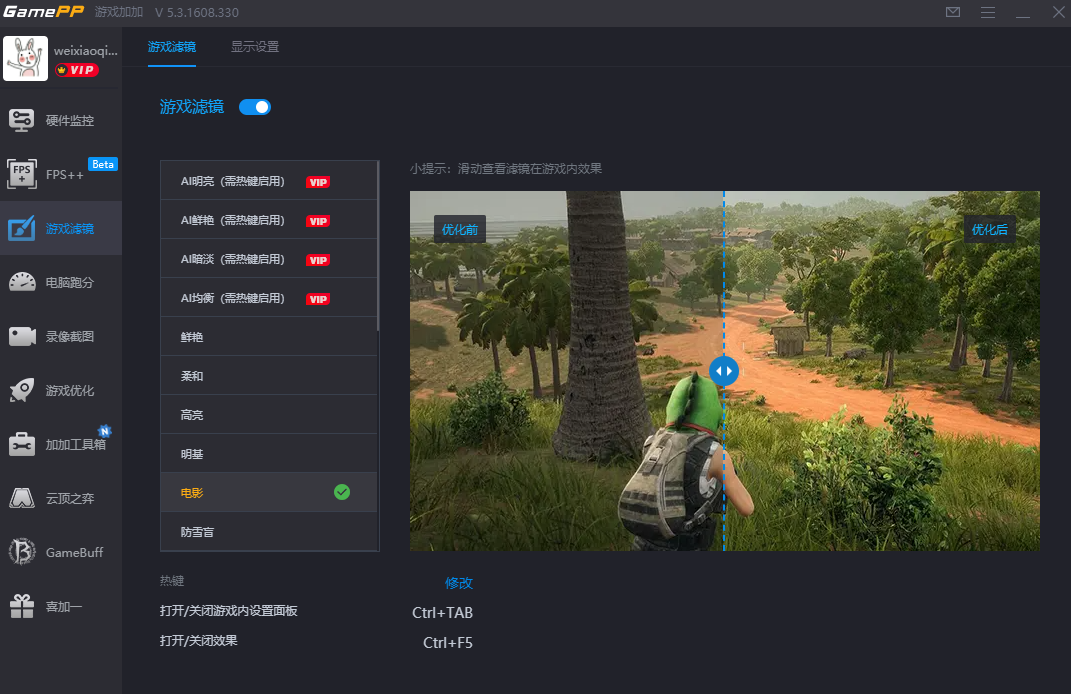
Task: Open the GameBuff icon
Action: tap(22, 552)
